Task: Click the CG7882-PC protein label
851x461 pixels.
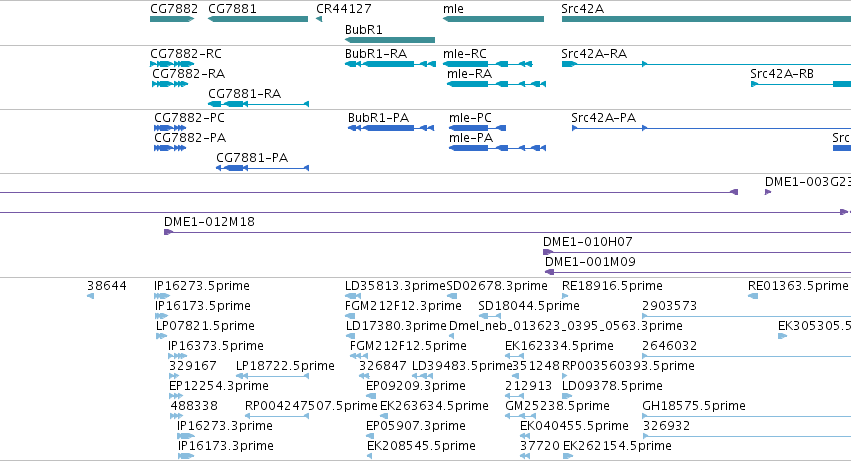Action: coord(189,118)
